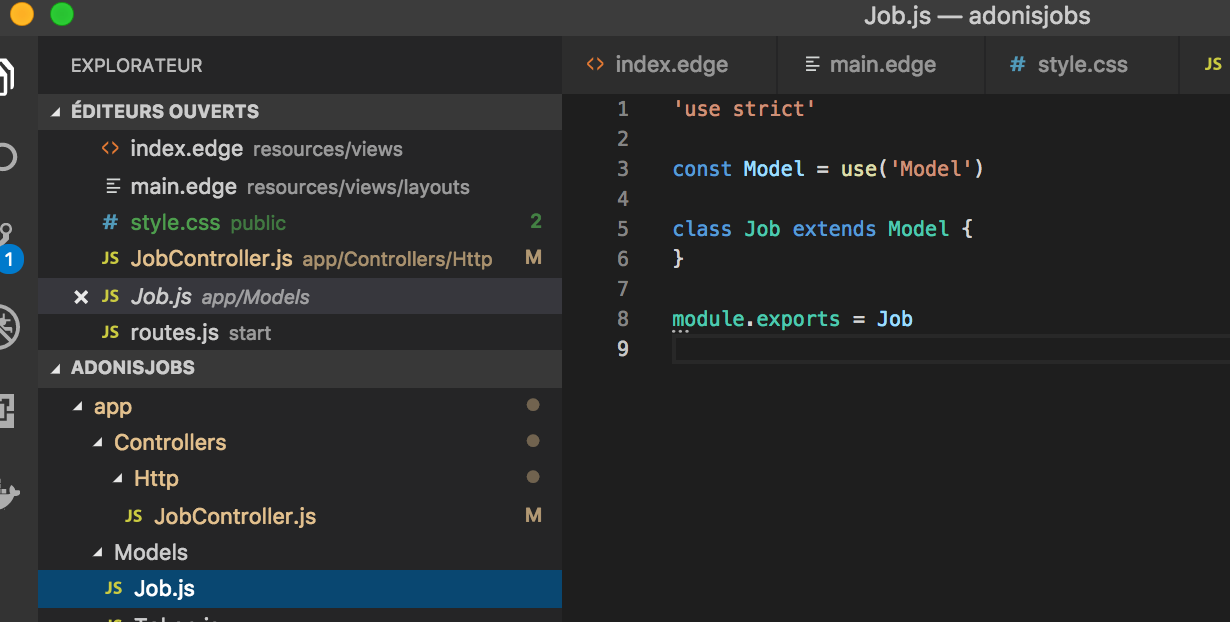Select main.edge in the open editors list
This screenshot has width=1230, height=622.
click(183, 187)
